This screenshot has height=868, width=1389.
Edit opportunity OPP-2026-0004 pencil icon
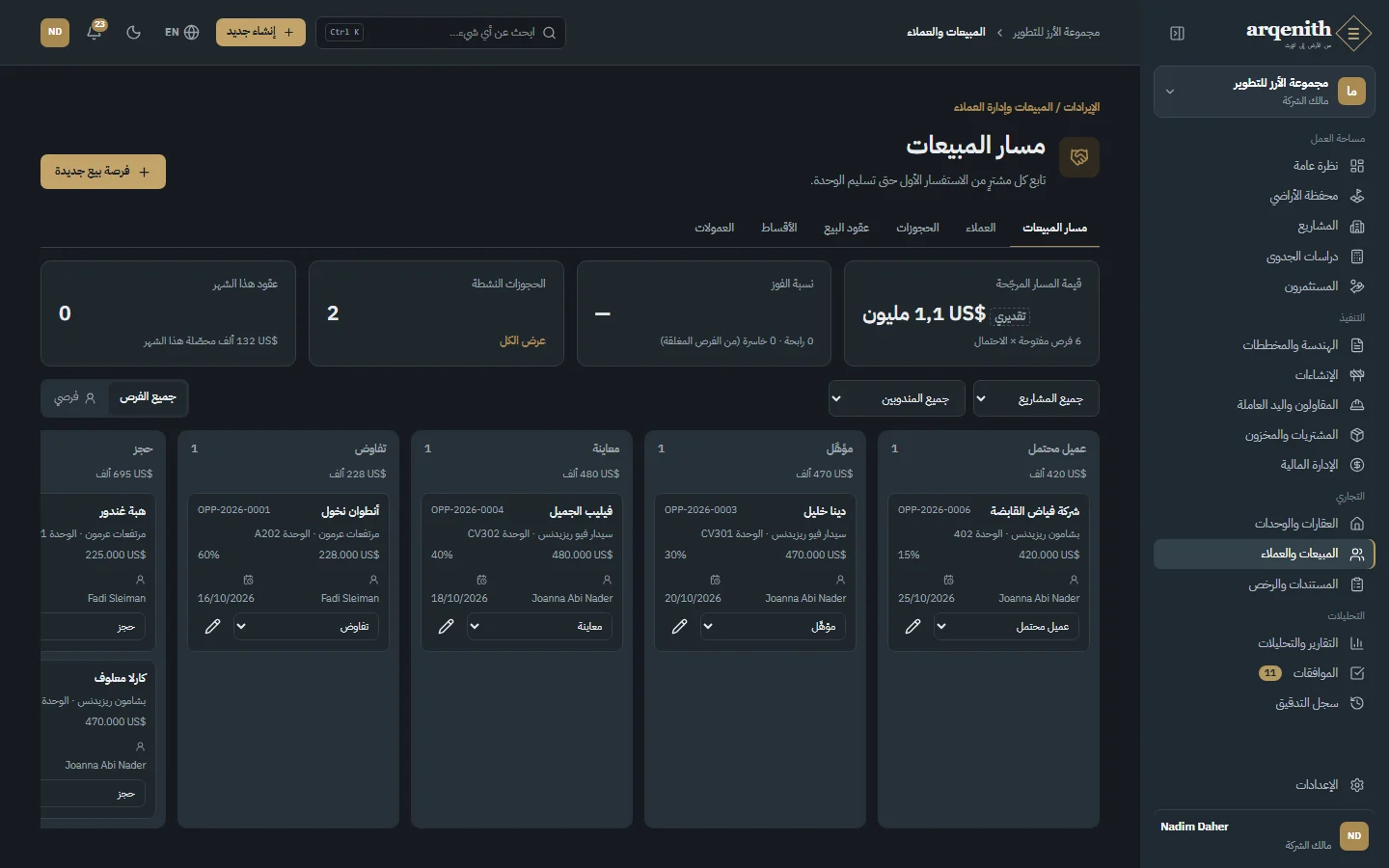[446, 627]
